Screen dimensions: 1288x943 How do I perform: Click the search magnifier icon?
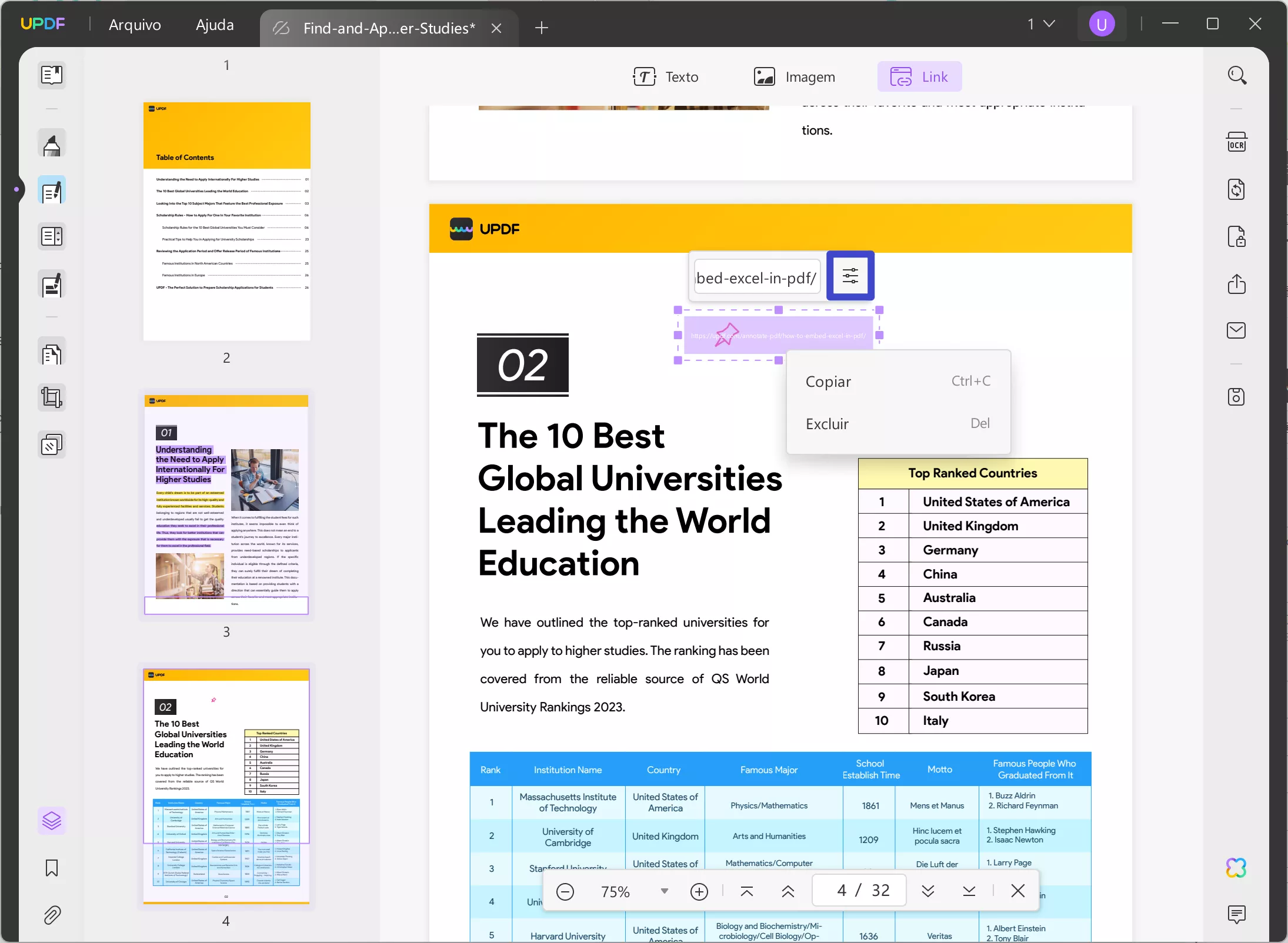1237,75
